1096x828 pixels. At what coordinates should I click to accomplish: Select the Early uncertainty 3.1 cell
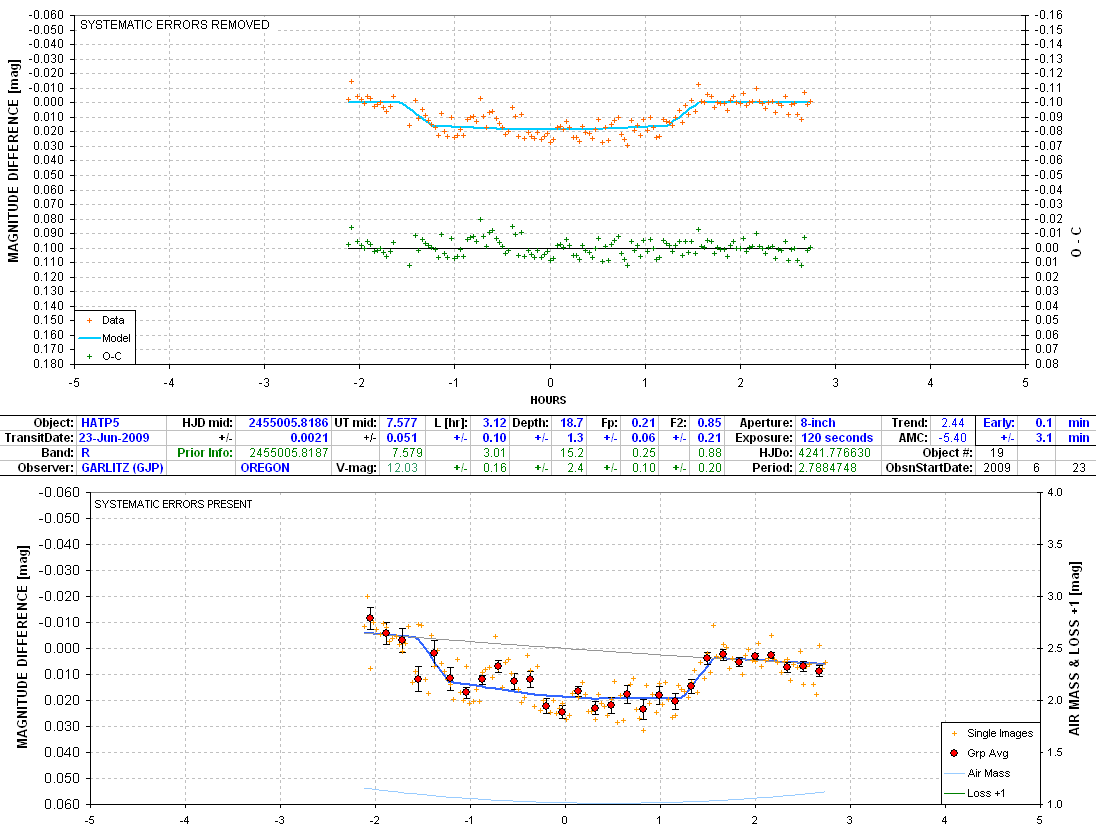point(1044,437)
